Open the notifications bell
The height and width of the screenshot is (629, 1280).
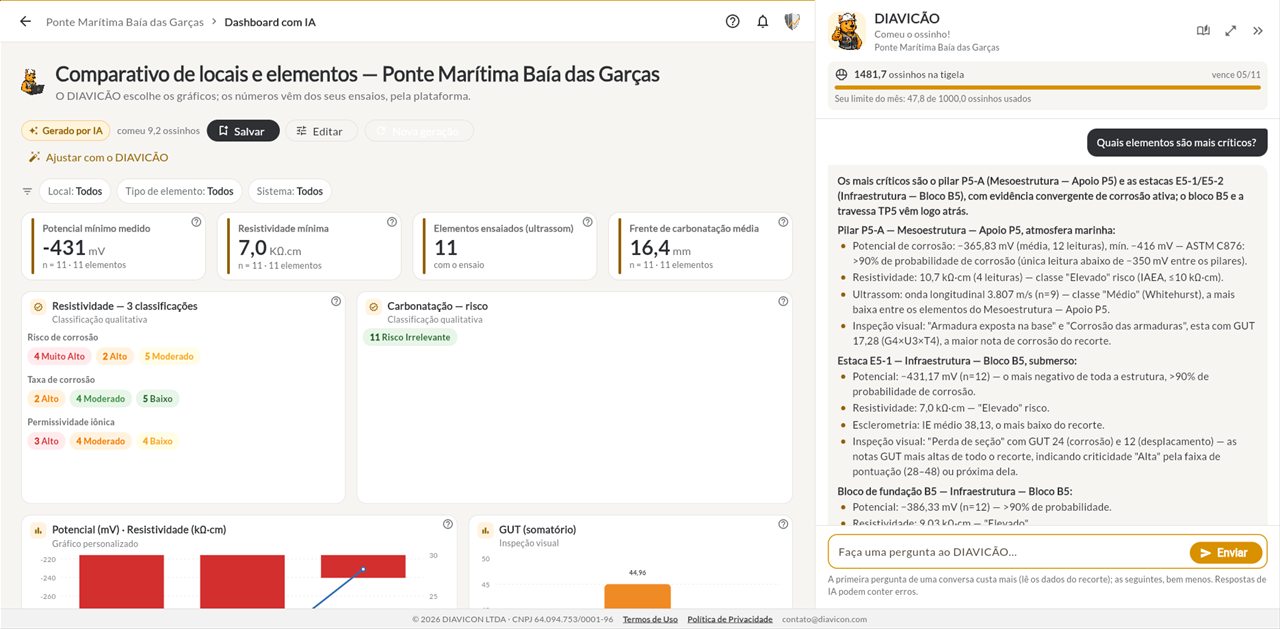point(762,21)
